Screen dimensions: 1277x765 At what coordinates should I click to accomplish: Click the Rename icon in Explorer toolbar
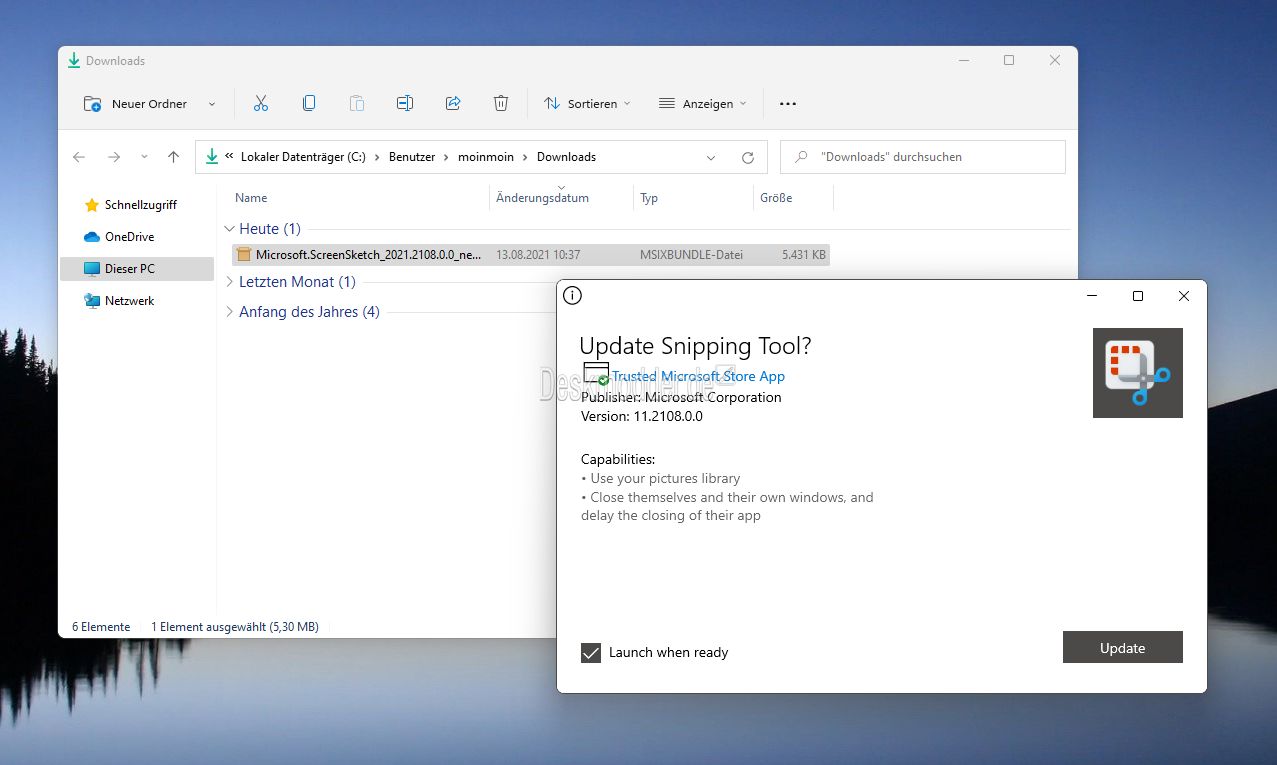405,103
